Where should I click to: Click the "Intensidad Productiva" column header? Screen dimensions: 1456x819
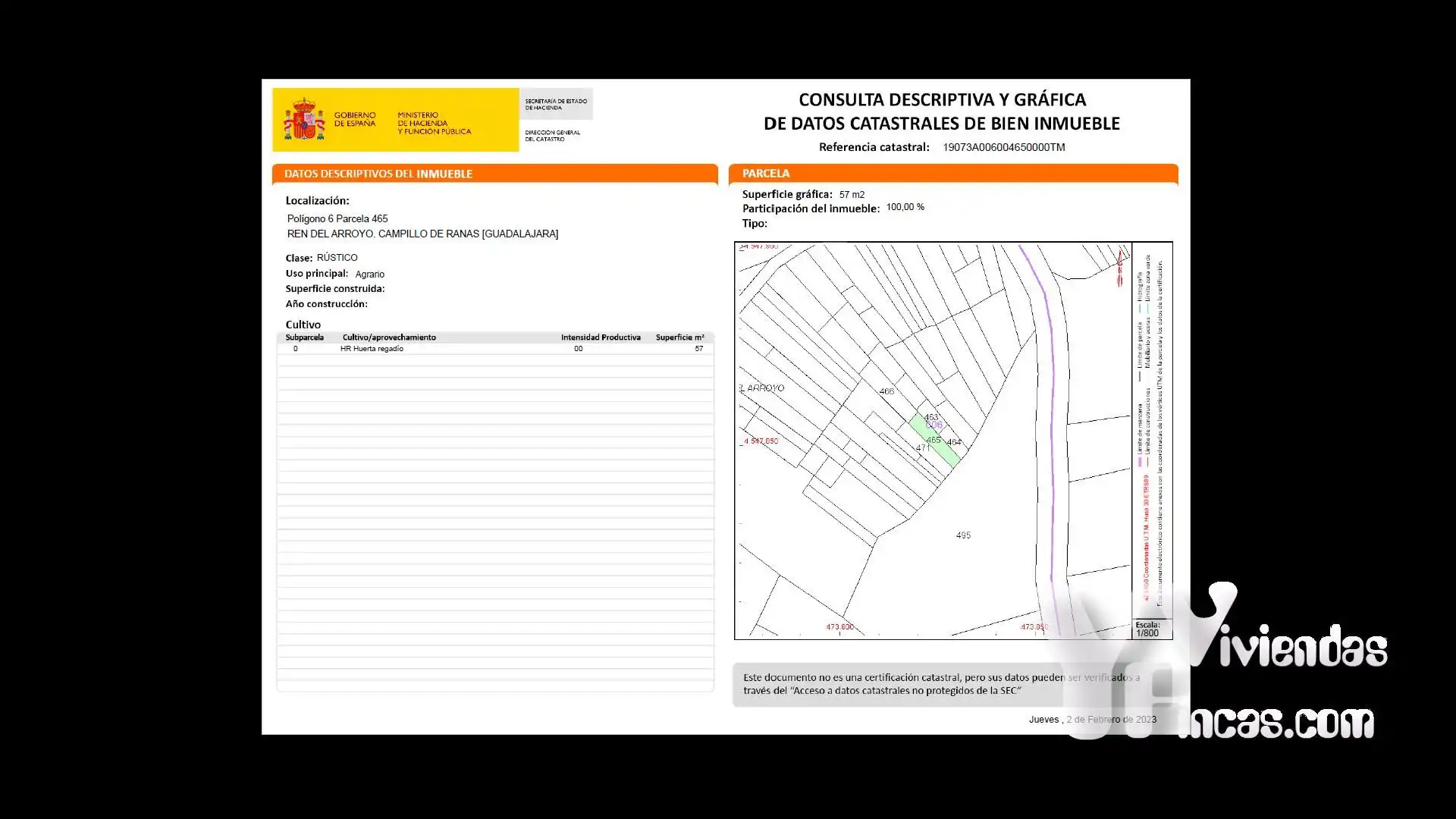601,337
